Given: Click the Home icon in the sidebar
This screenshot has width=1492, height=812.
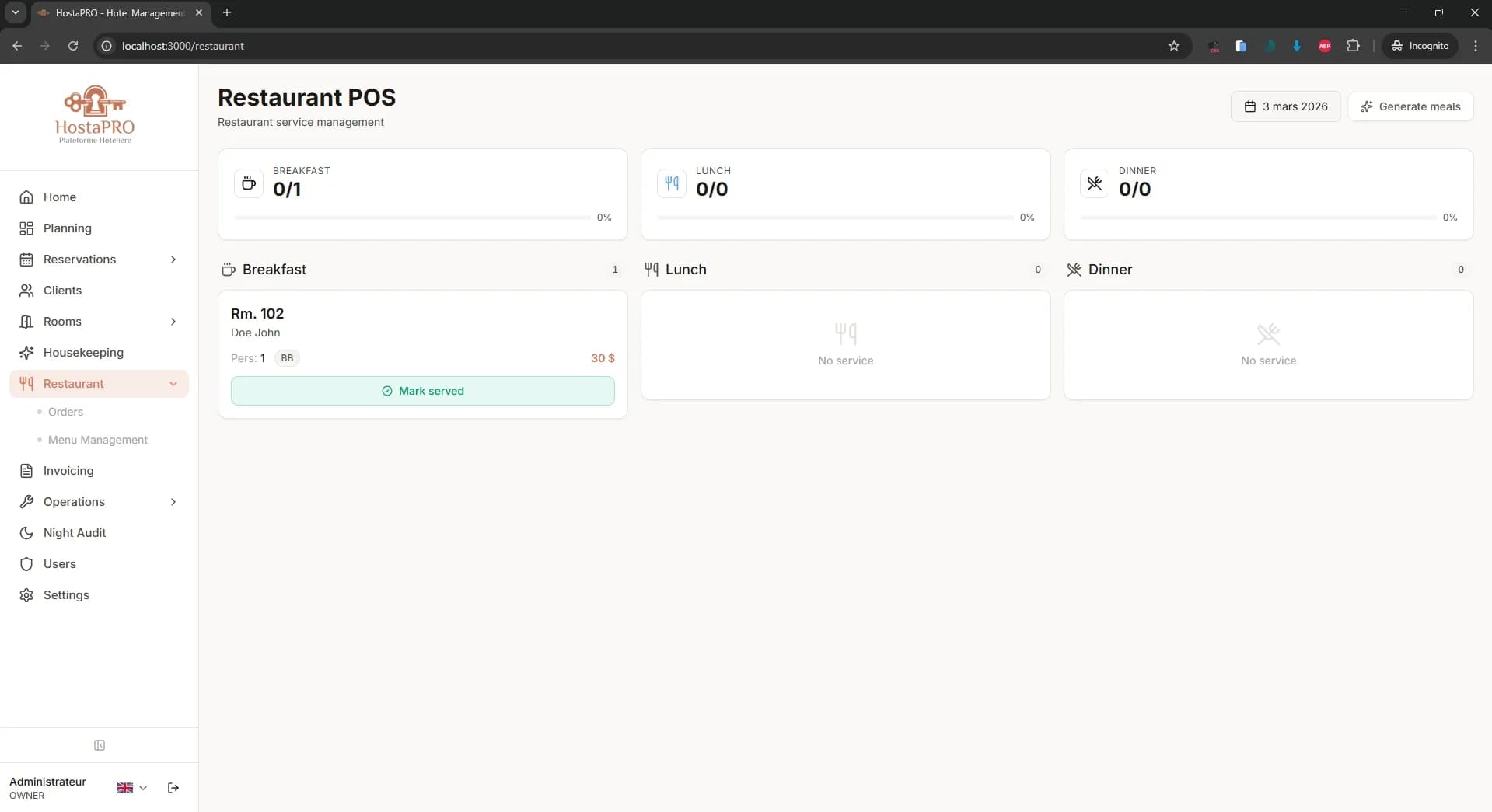Looking at the screenshot, I should (26, 197).
